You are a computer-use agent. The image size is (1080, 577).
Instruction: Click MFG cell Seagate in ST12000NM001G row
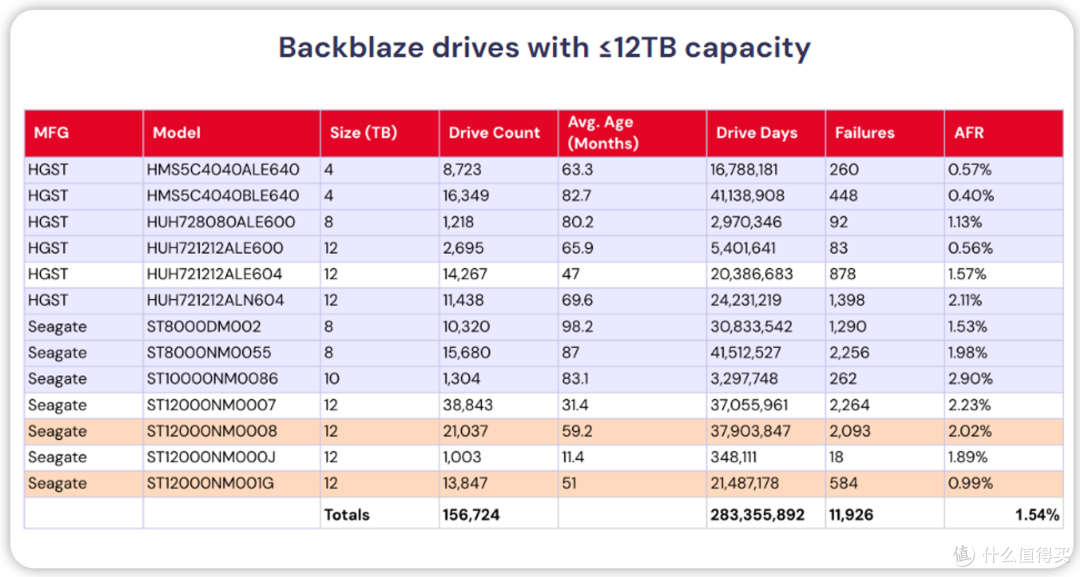pyautogui.click(x=57, y=483)
